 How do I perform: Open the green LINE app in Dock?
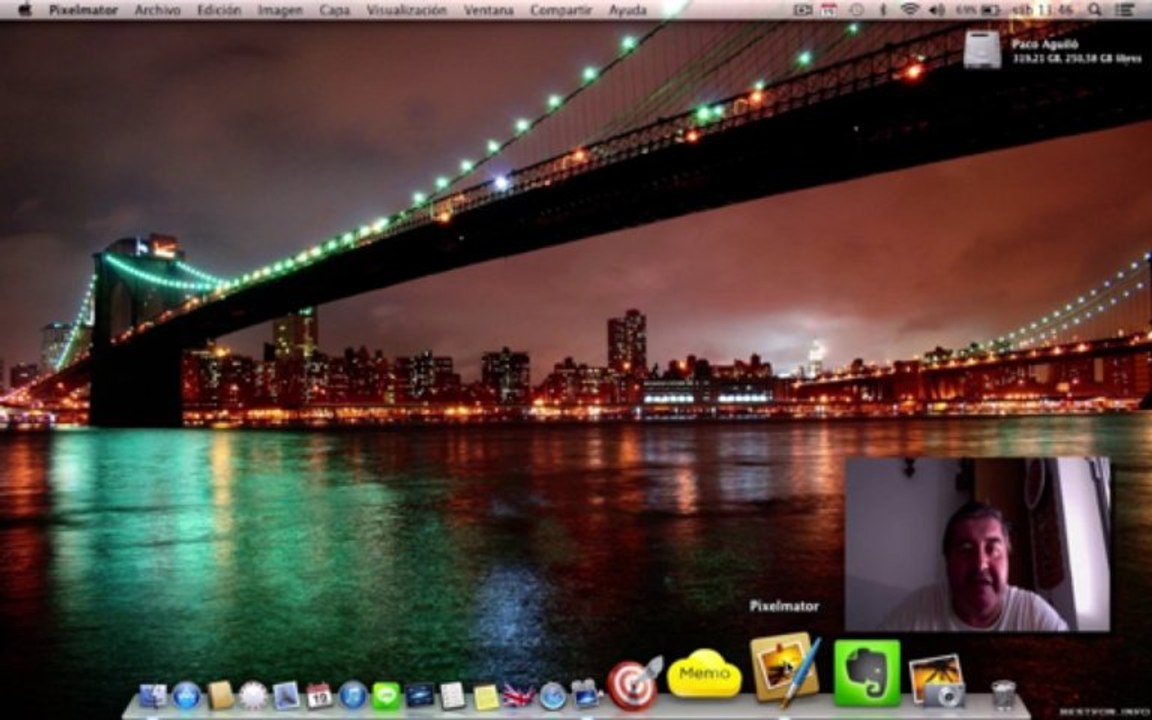pos(386,696)
